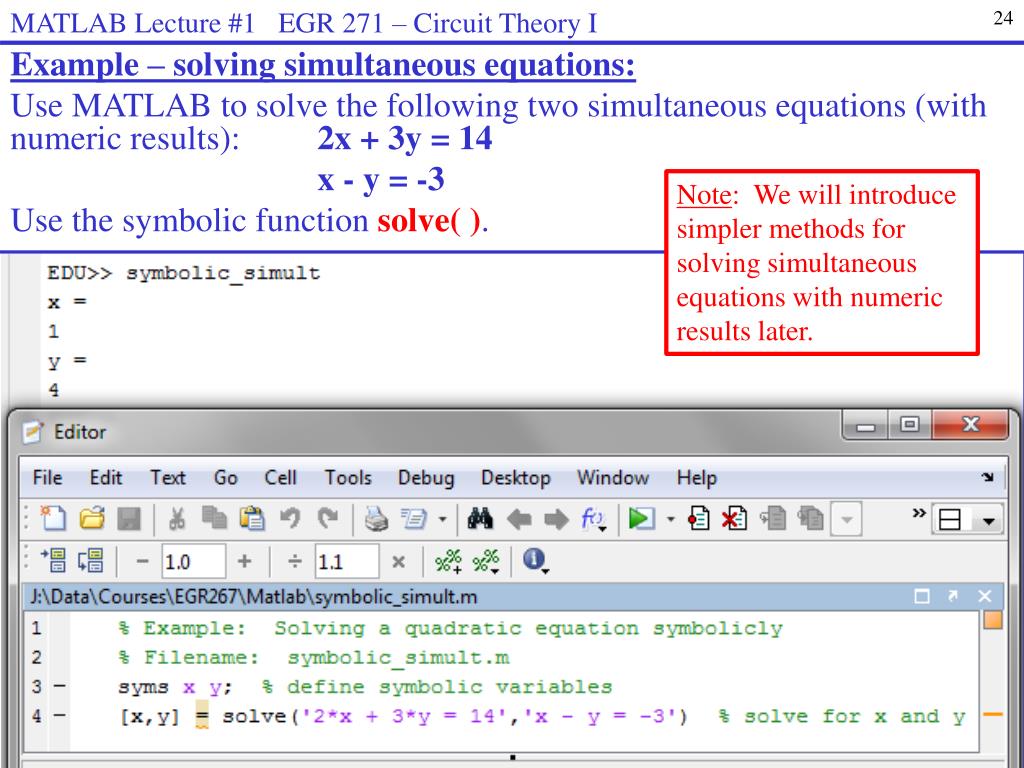
Task: Decrement value with the minus button
Action: pyautogui.click(x=142, y=561)
